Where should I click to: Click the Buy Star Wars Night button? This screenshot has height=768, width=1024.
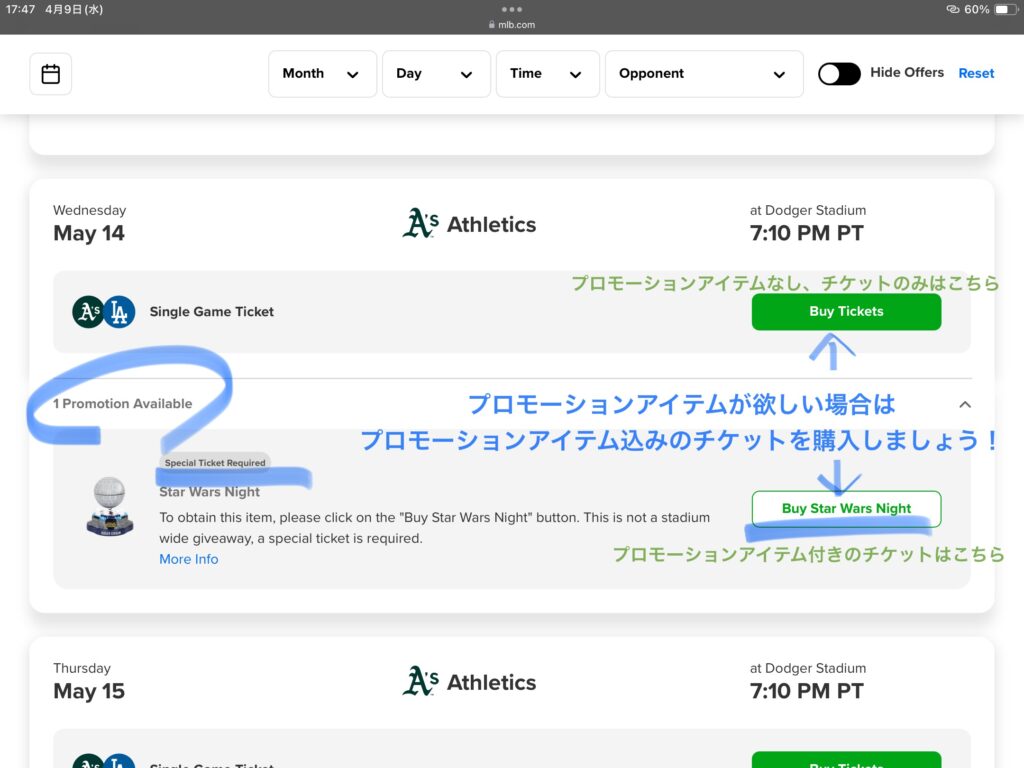coord(846,508)
